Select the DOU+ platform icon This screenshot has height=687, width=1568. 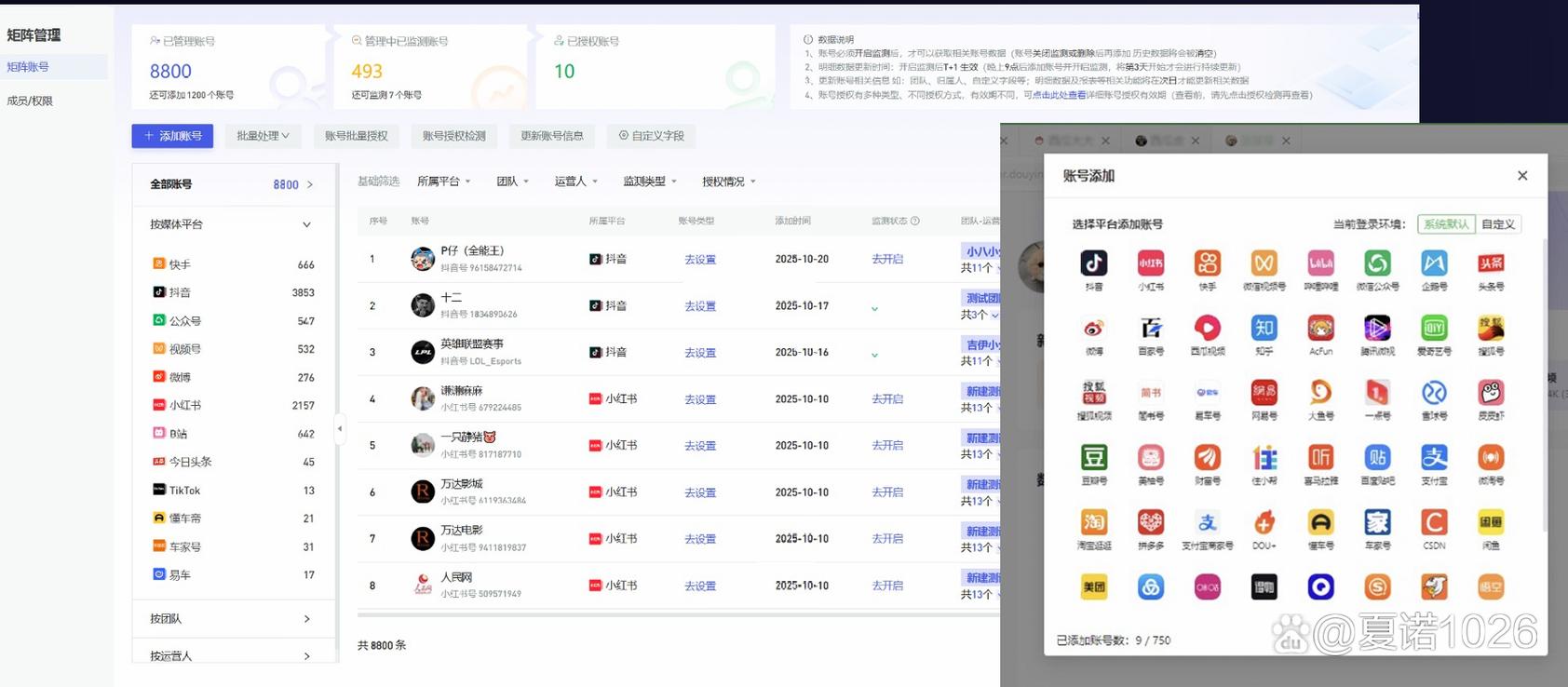click(x=1264, y=522)
